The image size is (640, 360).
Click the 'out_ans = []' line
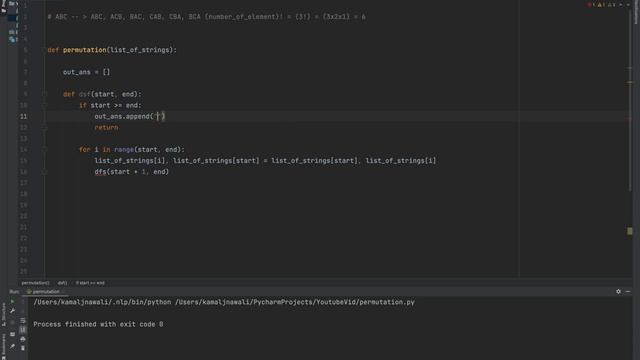86,72
